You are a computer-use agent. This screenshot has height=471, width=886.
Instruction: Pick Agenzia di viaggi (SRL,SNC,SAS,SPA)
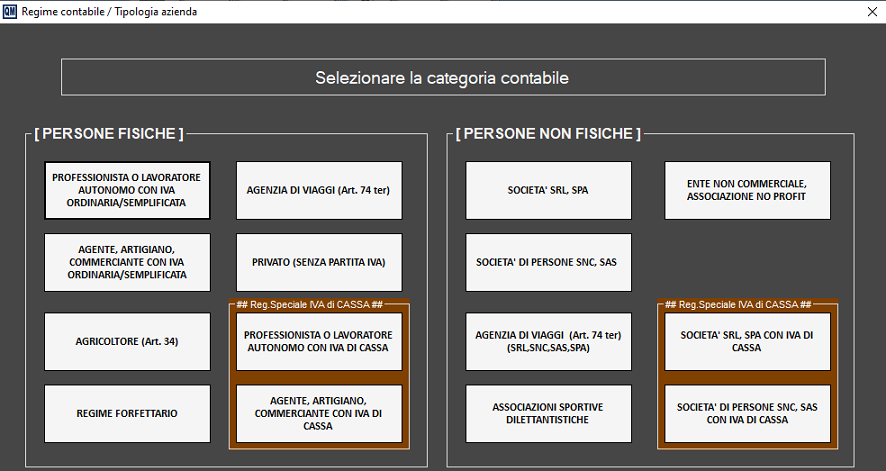[x=548, y=341]
